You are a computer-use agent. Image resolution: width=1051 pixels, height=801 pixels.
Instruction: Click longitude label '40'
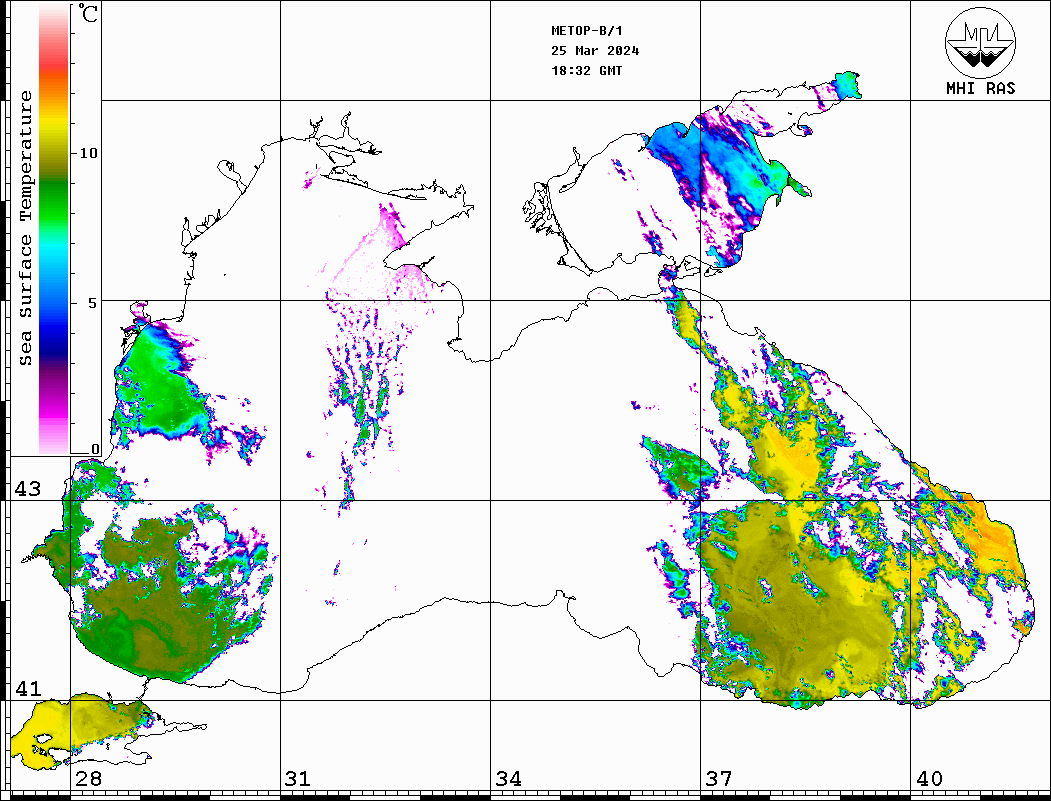tap(929, 779)
